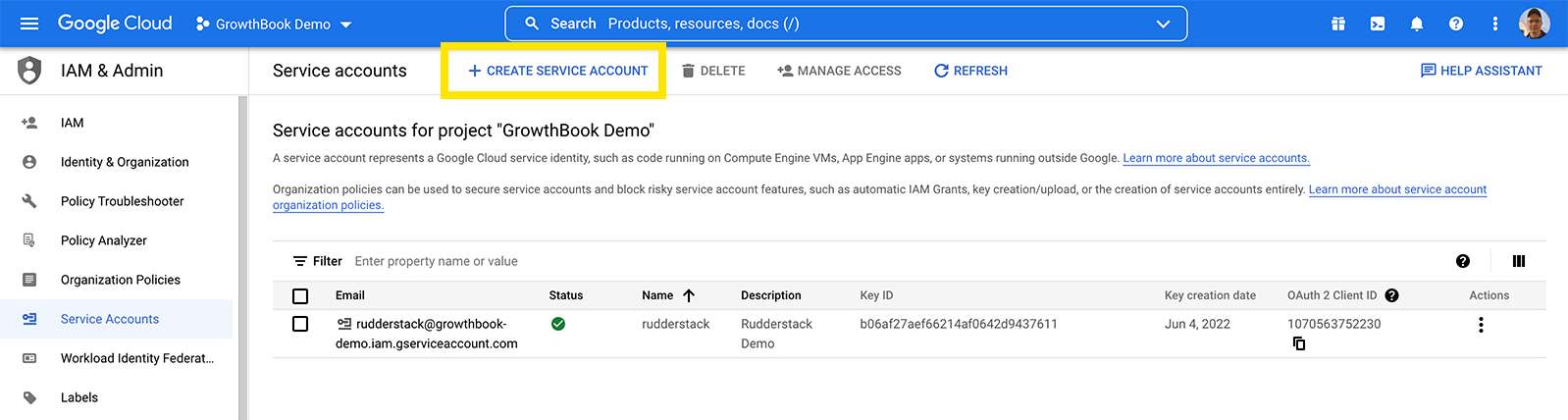Open the rudderstack row actions menu
Image resolution: width=1568 pixels, height=420 pixels.
pyautogui.click(x=1481, y=325)
